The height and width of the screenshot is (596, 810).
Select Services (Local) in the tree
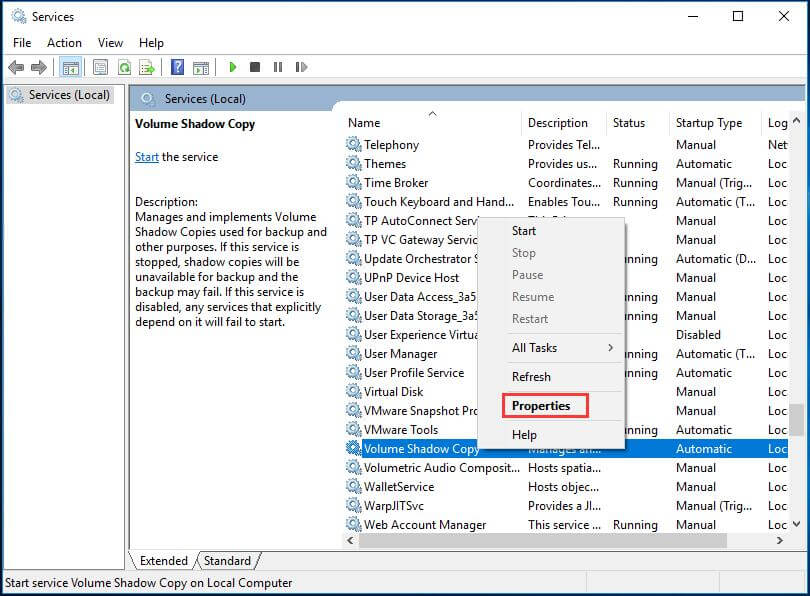(x=63, y=95)
